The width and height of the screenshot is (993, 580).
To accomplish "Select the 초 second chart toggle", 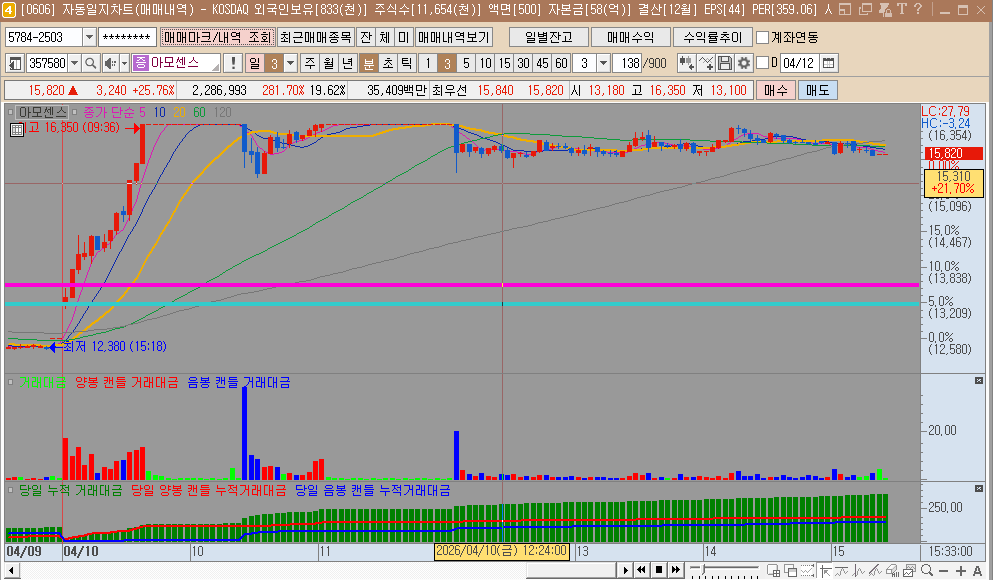I will pos(388,63).
